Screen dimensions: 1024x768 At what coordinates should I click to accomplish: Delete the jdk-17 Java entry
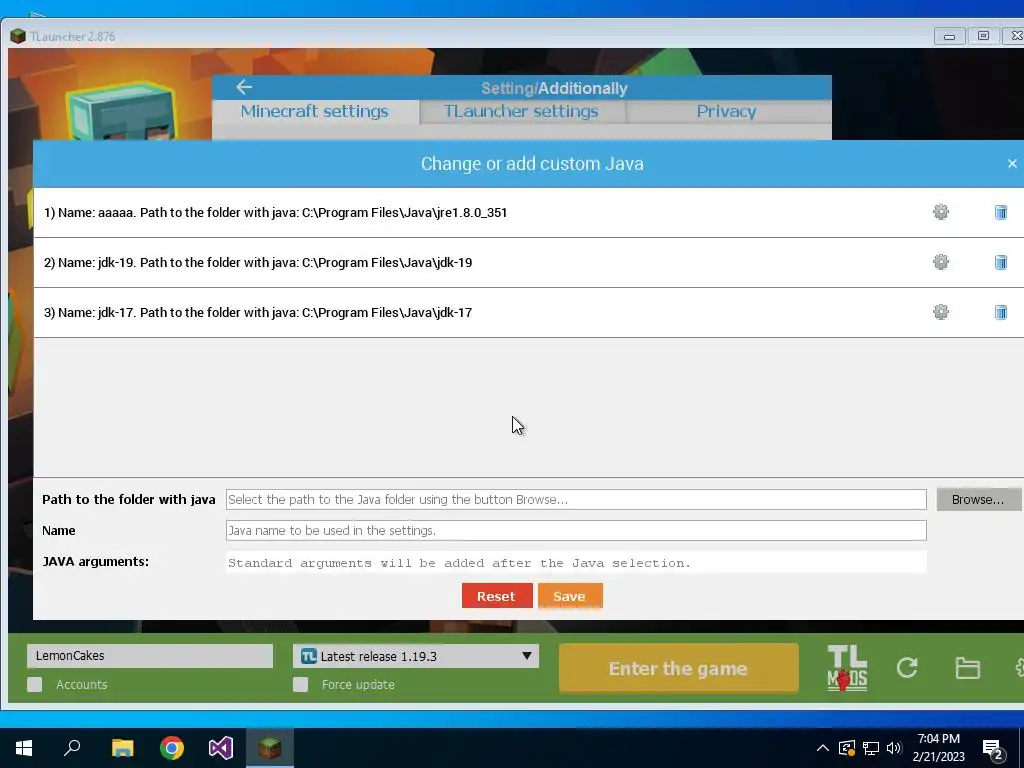coord(1000,312)
